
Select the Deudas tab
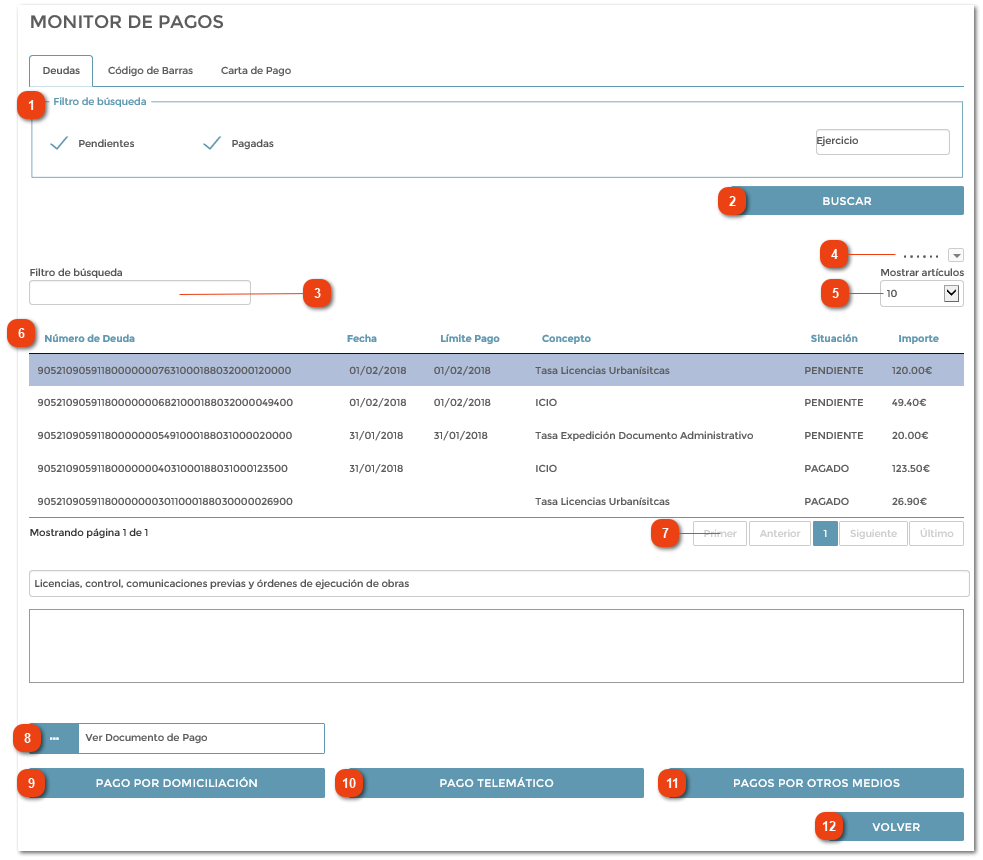(61, 71)
